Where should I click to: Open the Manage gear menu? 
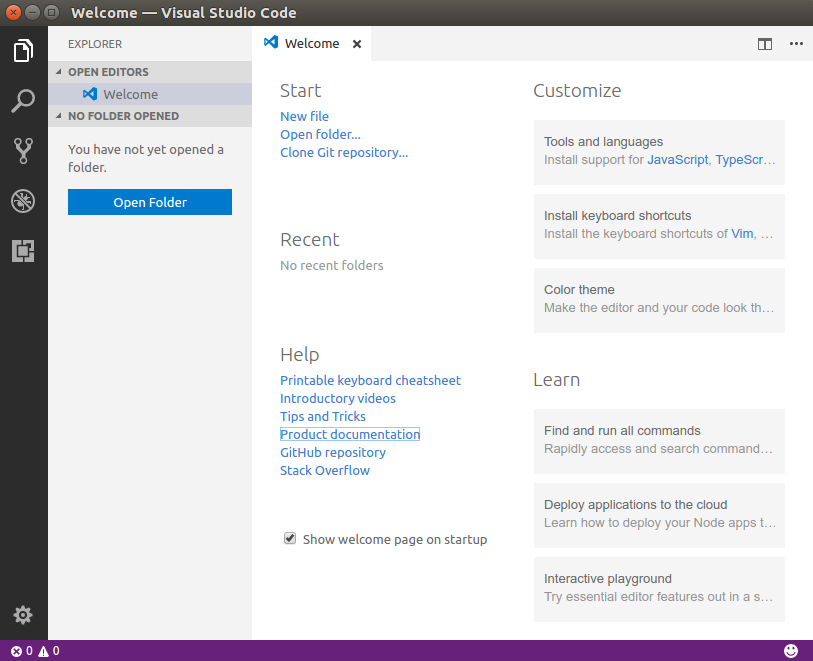coord(23,615)
